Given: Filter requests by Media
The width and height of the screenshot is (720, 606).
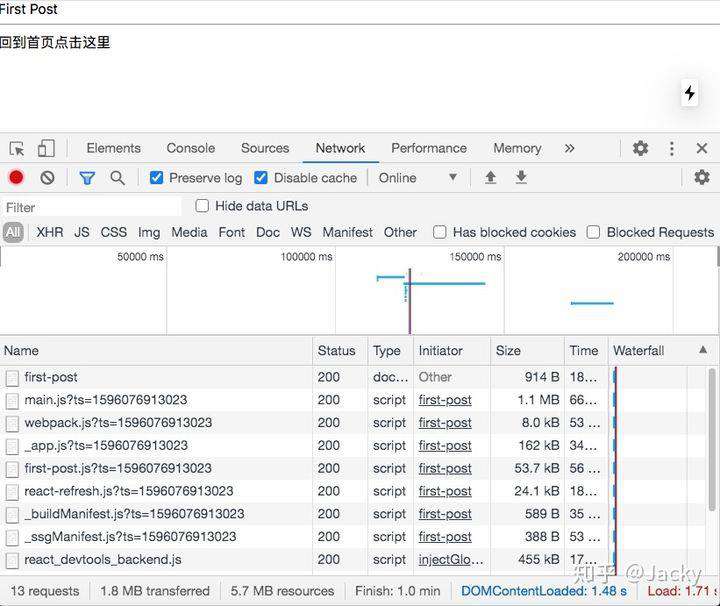Looking at the screenshot, I should [x=189, y=232].
